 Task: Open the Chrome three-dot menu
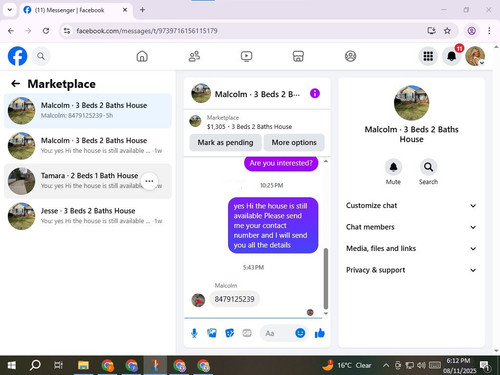(x=489, y=31)
